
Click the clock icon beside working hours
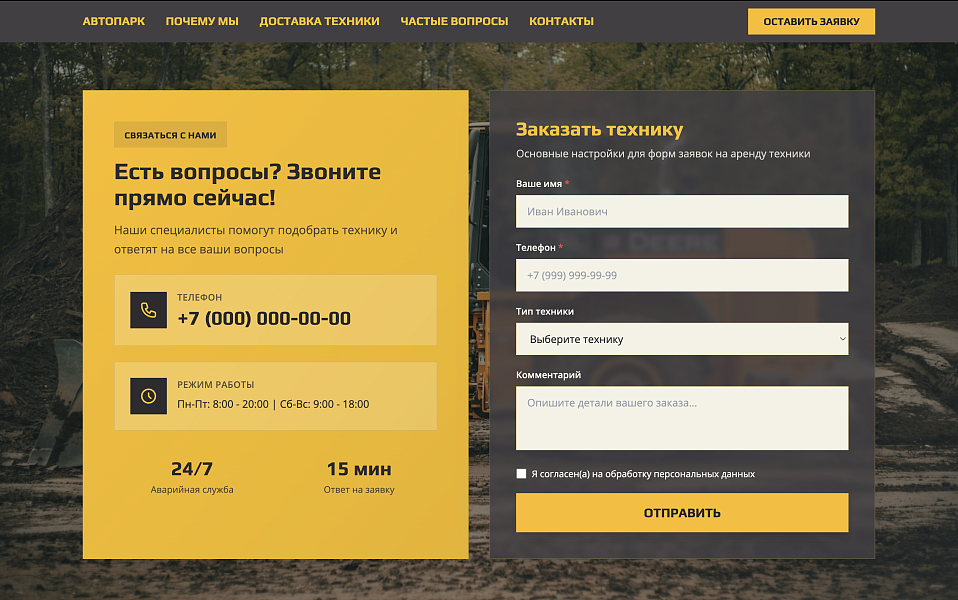[x=148, y=396]
